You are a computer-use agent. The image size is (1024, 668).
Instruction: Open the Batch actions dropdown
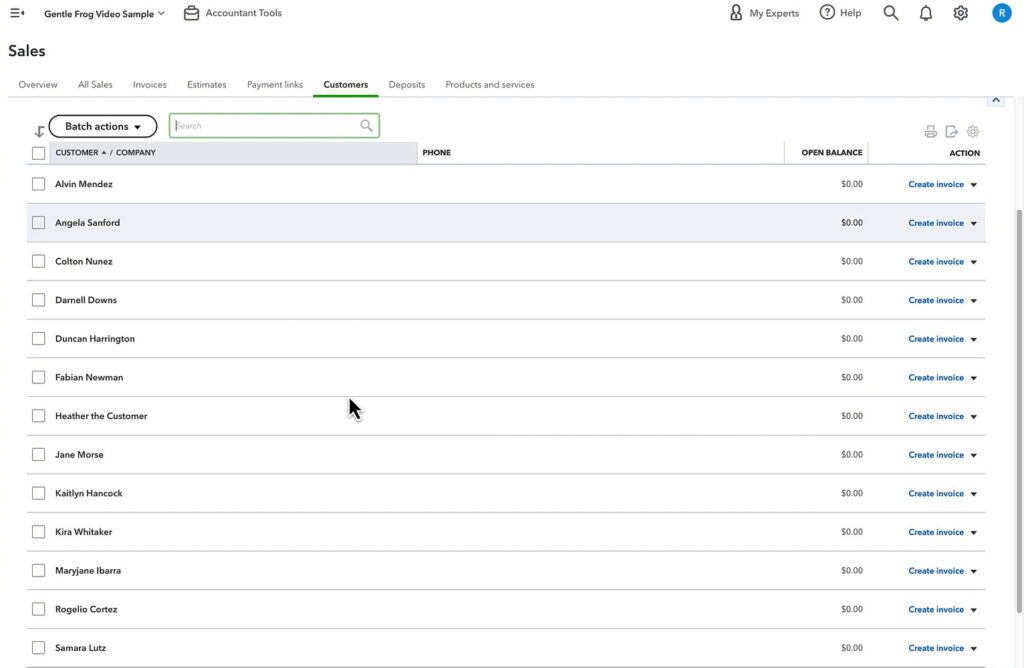[x=102, y=126]
